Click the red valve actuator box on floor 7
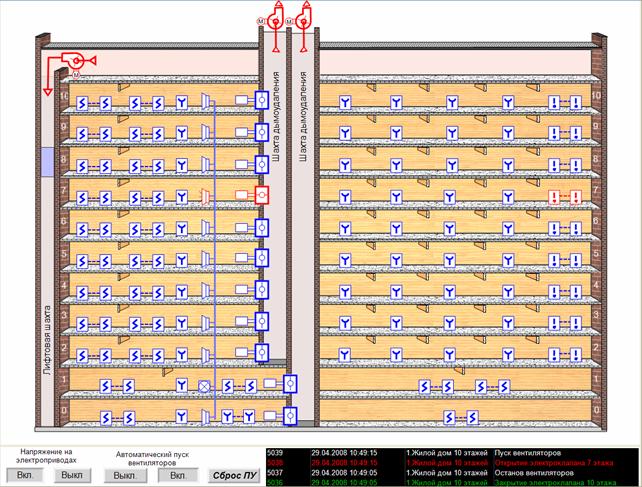 pos(242,195)
